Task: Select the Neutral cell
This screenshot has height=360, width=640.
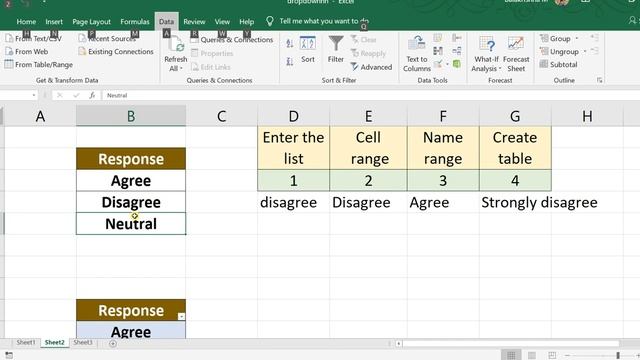Action: (131, 224)
